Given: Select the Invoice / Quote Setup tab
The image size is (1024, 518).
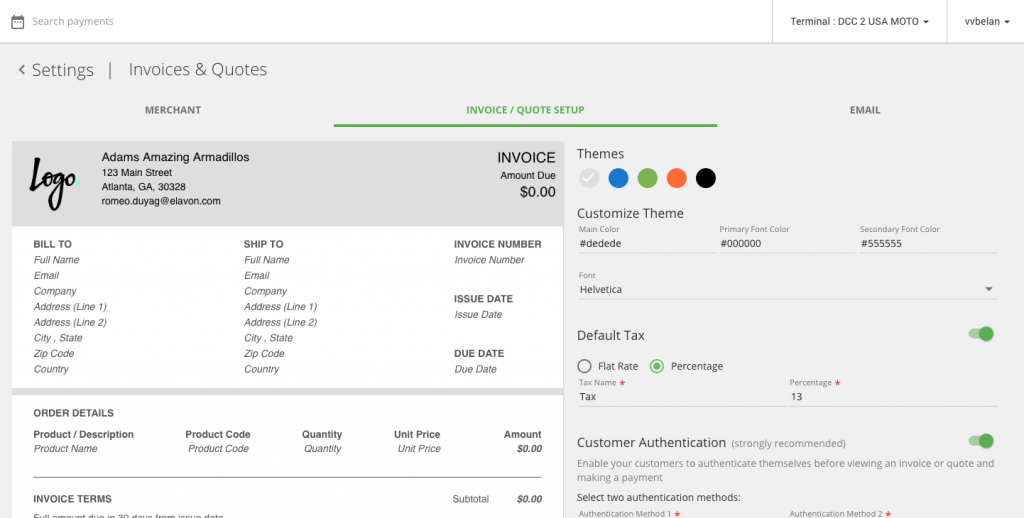Looking at the screenshot, I should [525, 110].
